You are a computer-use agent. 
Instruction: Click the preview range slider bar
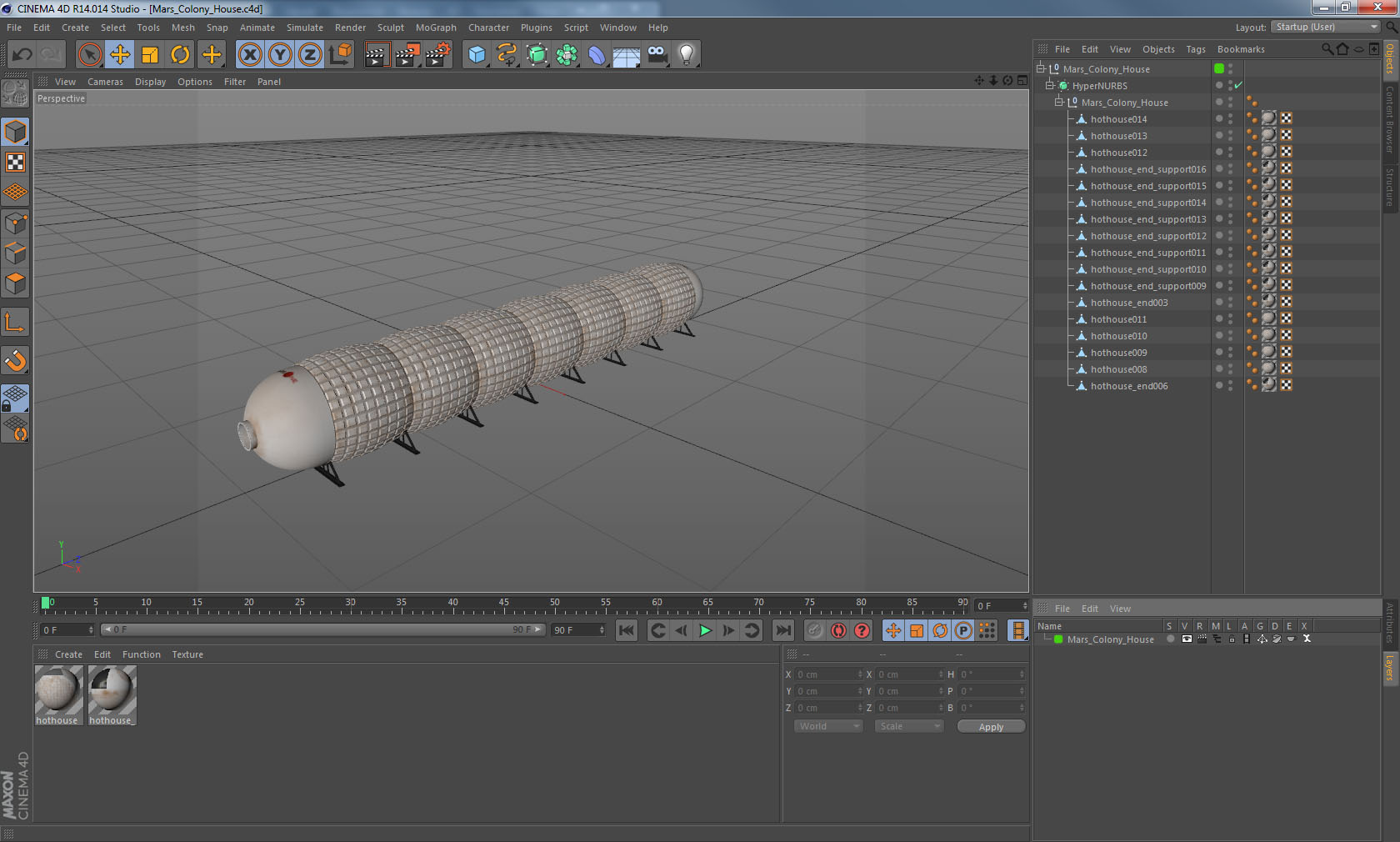pyautogui.click(x=322, y=629)
